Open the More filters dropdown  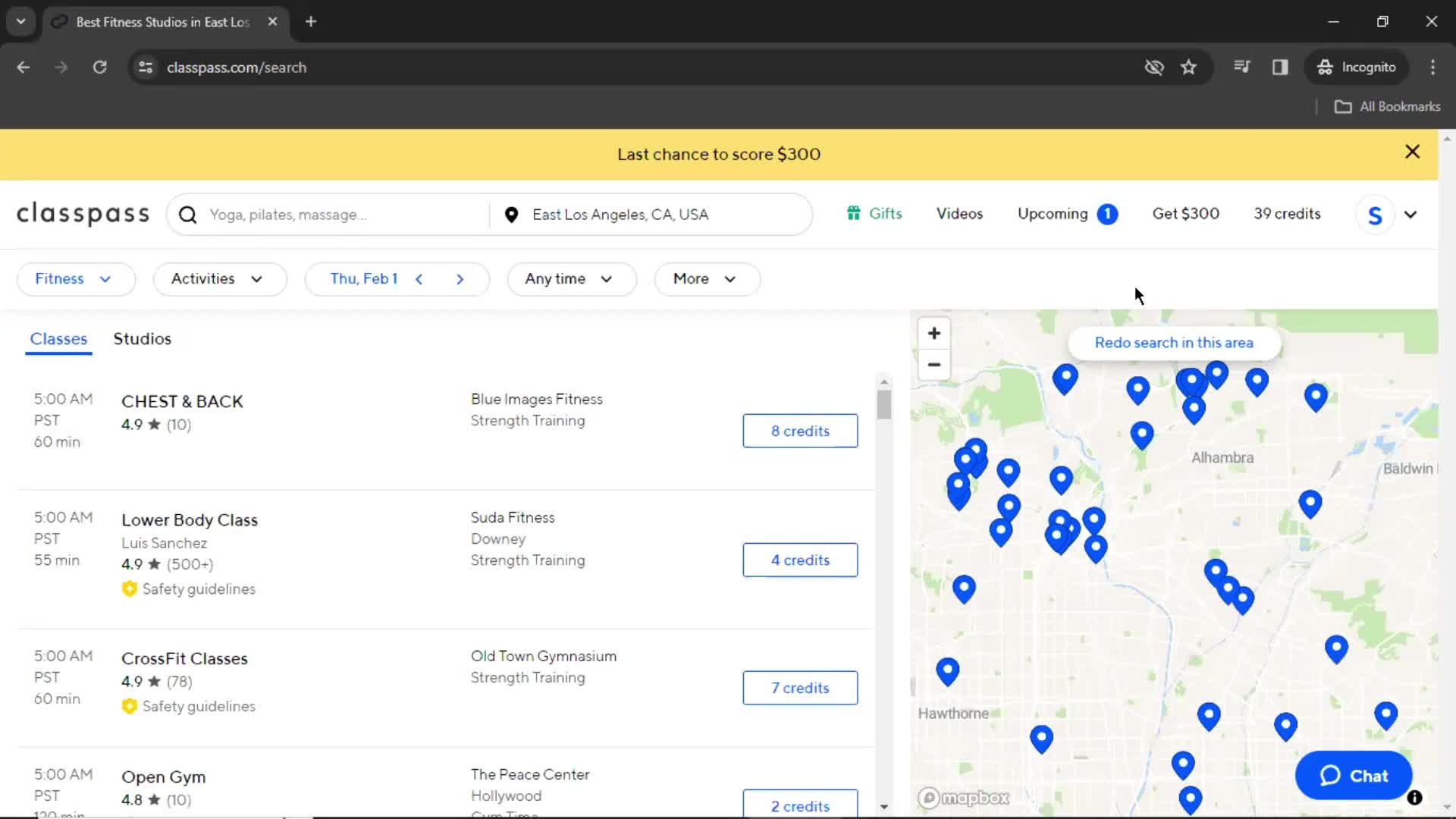[707, 279]
